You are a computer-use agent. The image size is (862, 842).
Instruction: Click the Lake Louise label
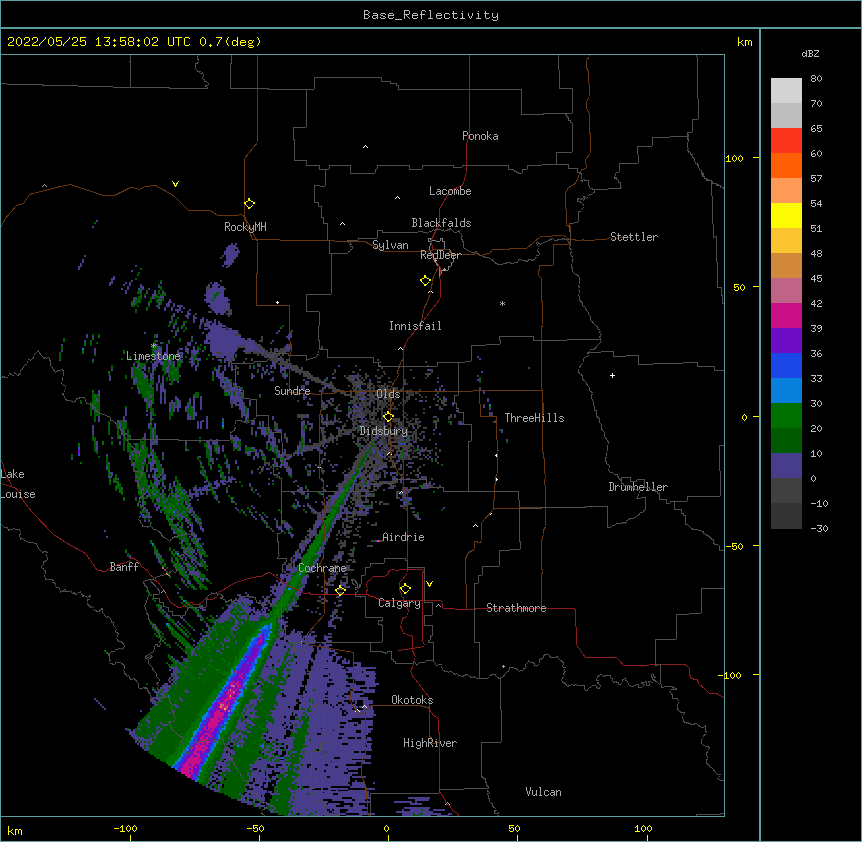[x=18, y=484]
